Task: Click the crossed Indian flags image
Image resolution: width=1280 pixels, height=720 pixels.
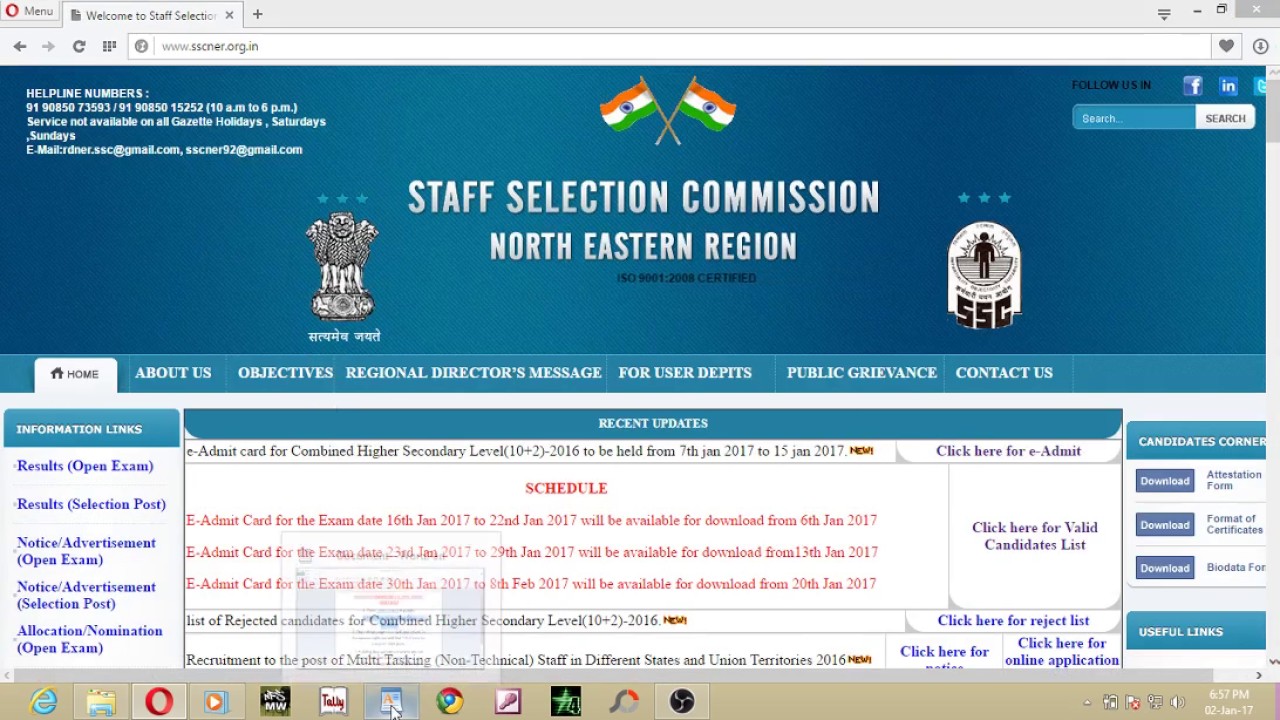Action: pyautogui.click(x=668, y=110)
